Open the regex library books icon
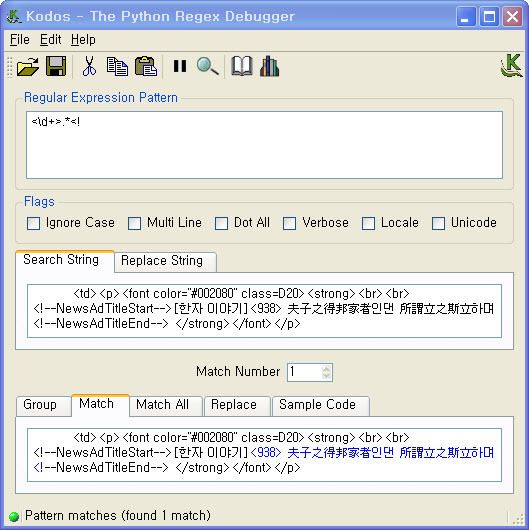The width and height of the screenshot is (529, 530). tap(269, 66)
